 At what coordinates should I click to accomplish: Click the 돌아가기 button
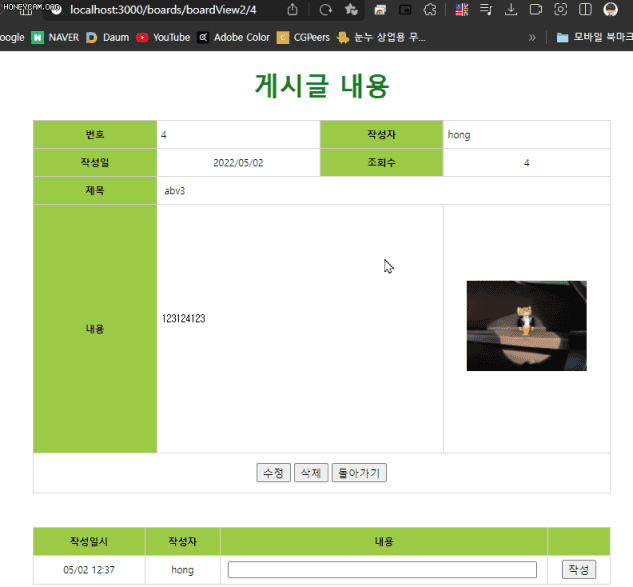coord(359,473)
